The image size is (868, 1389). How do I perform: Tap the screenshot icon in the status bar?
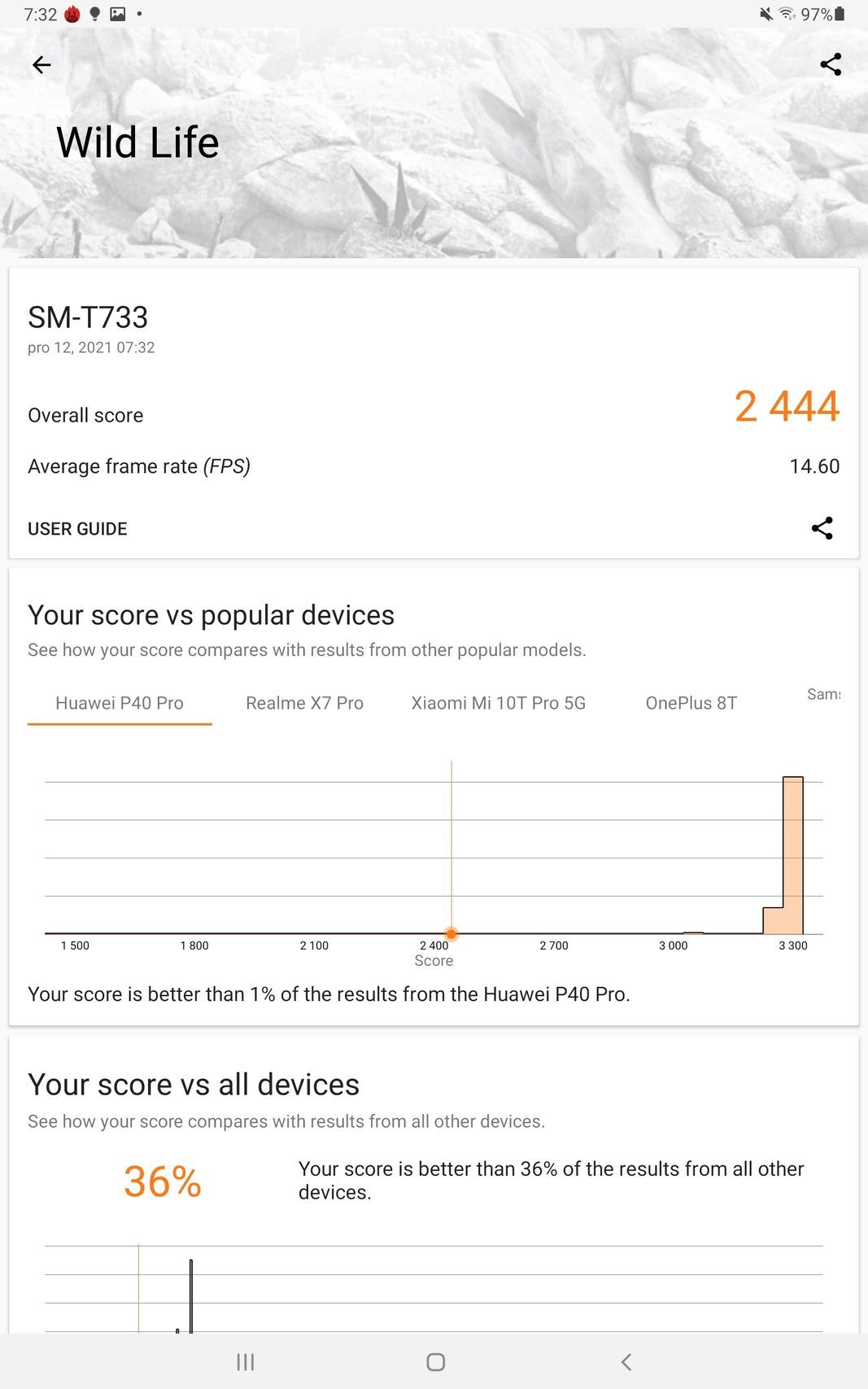click(x=116, y=13)
